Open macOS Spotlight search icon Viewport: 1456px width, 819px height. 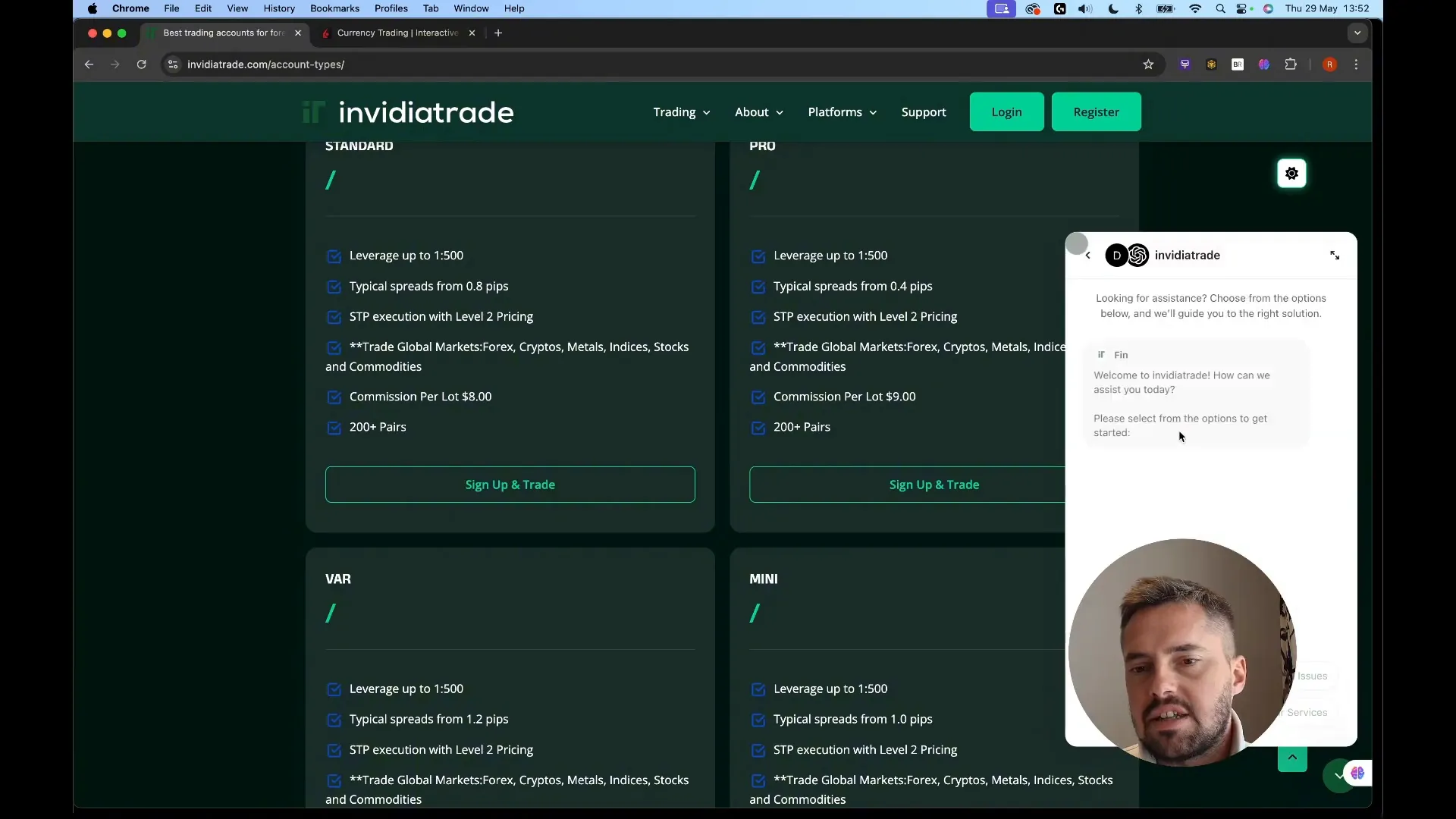point(1220,9)
